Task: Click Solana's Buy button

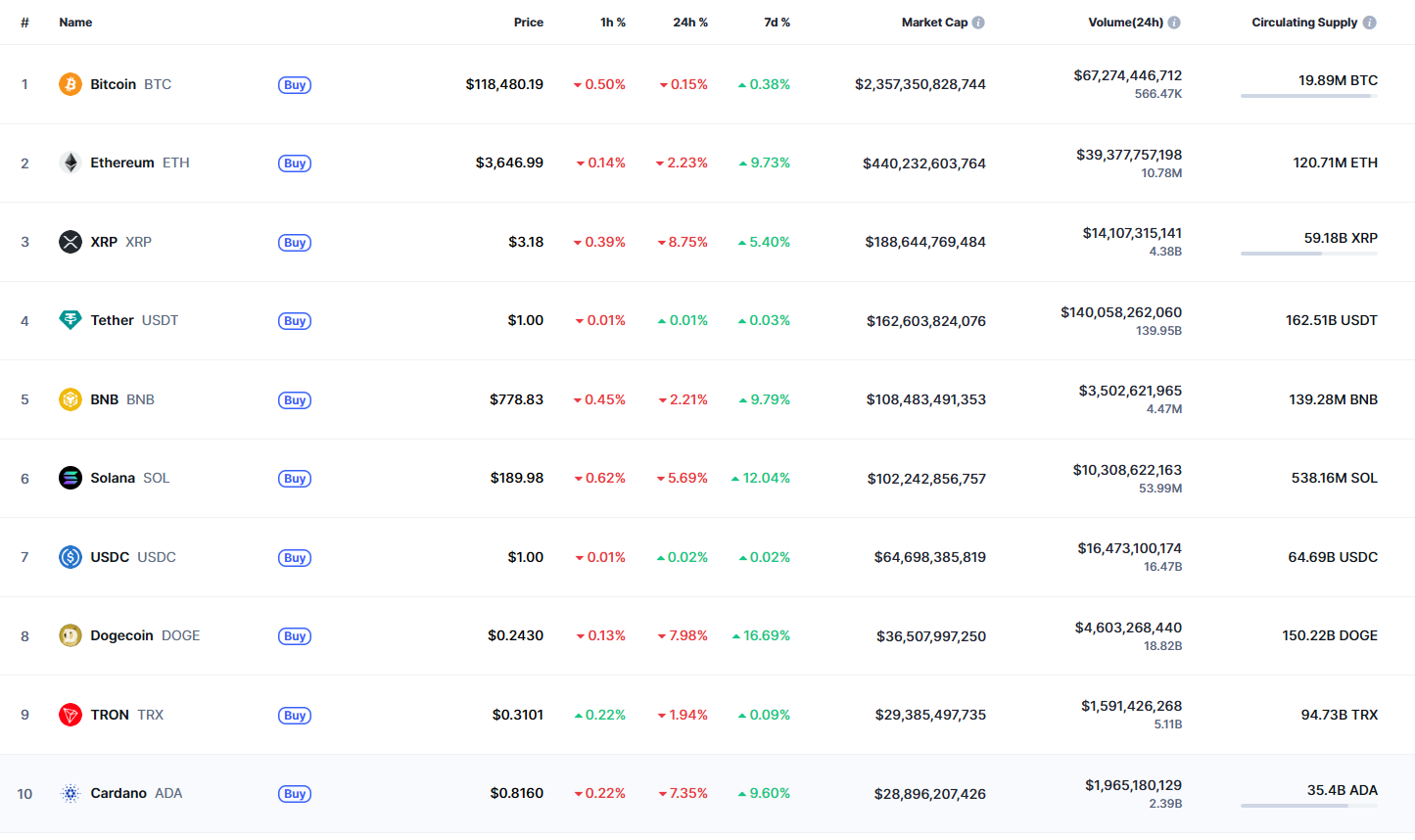Action: 295,479
